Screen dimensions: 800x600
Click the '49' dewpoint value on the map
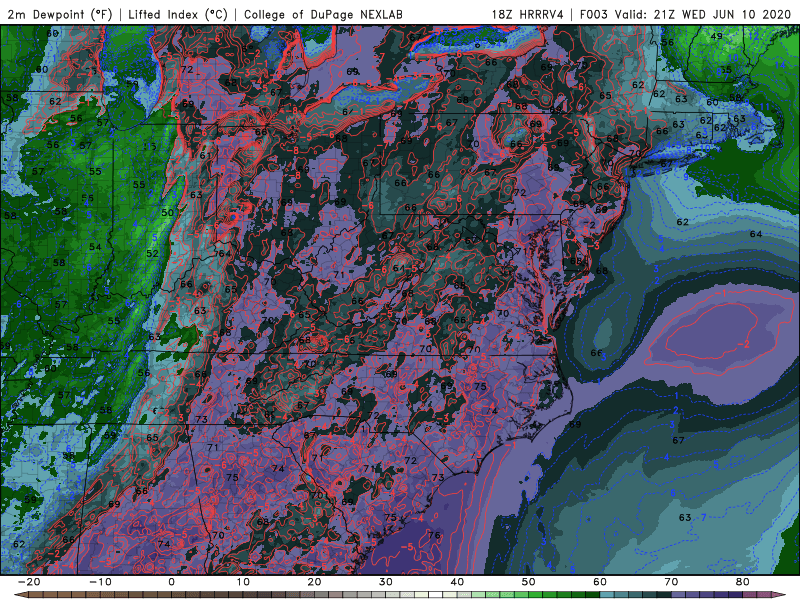(717, 36)
